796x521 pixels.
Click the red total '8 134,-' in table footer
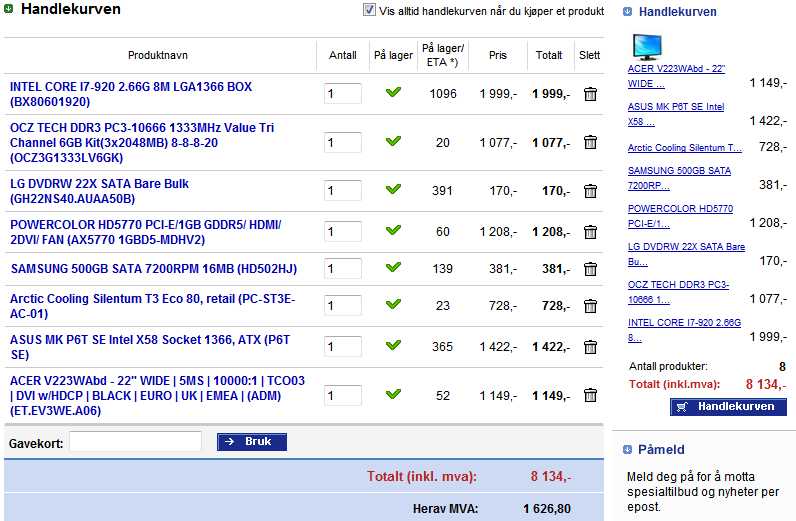[551, 476]
